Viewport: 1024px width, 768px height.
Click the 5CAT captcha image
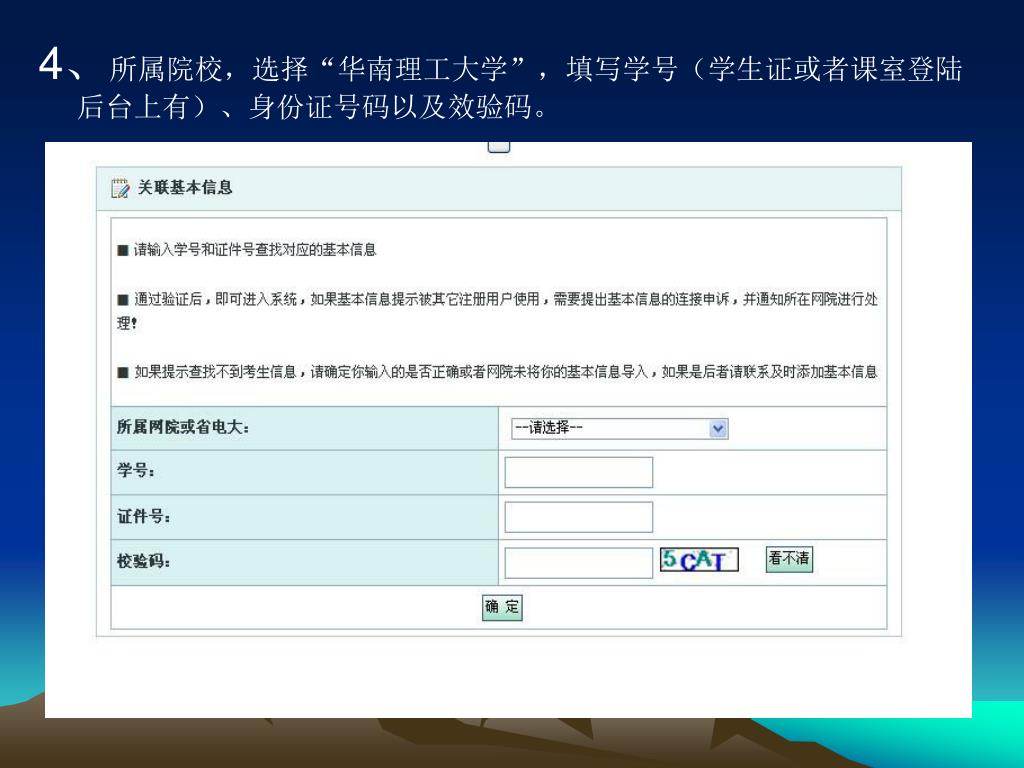pyautogui.click(x=699, y=560)
